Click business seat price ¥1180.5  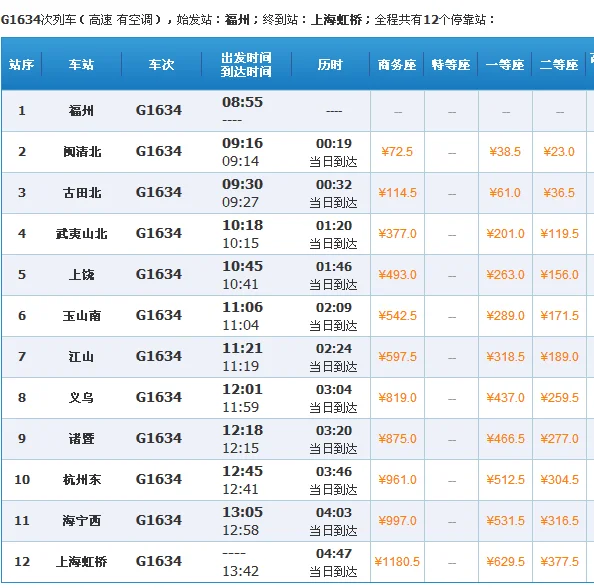pyautogui.click(x=397, y=561)
